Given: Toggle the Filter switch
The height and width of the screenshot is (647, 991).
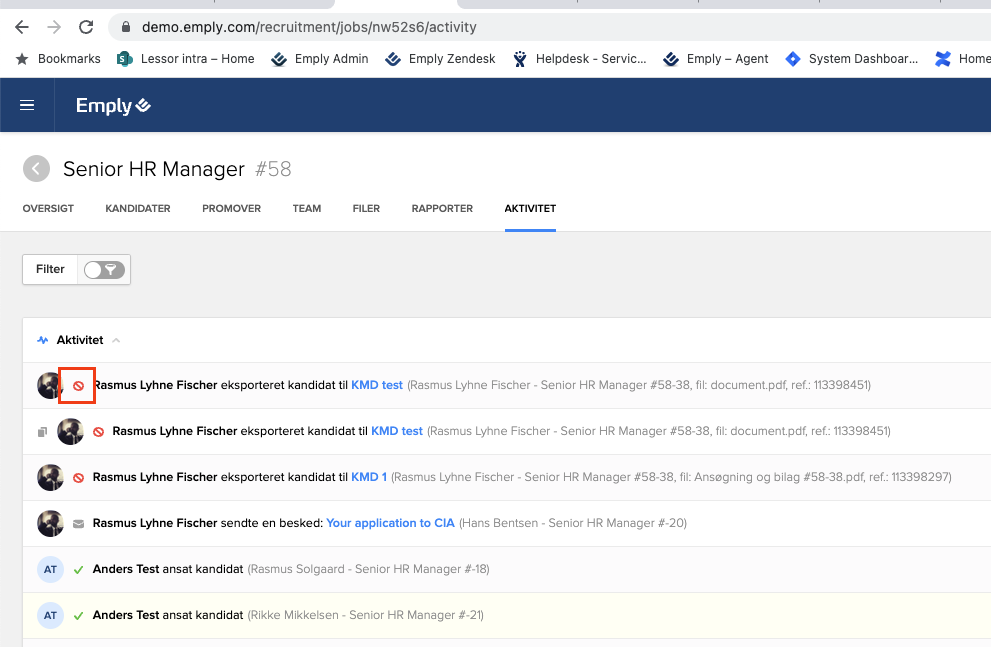Looking at the screenshot, I should click(104, 269).
